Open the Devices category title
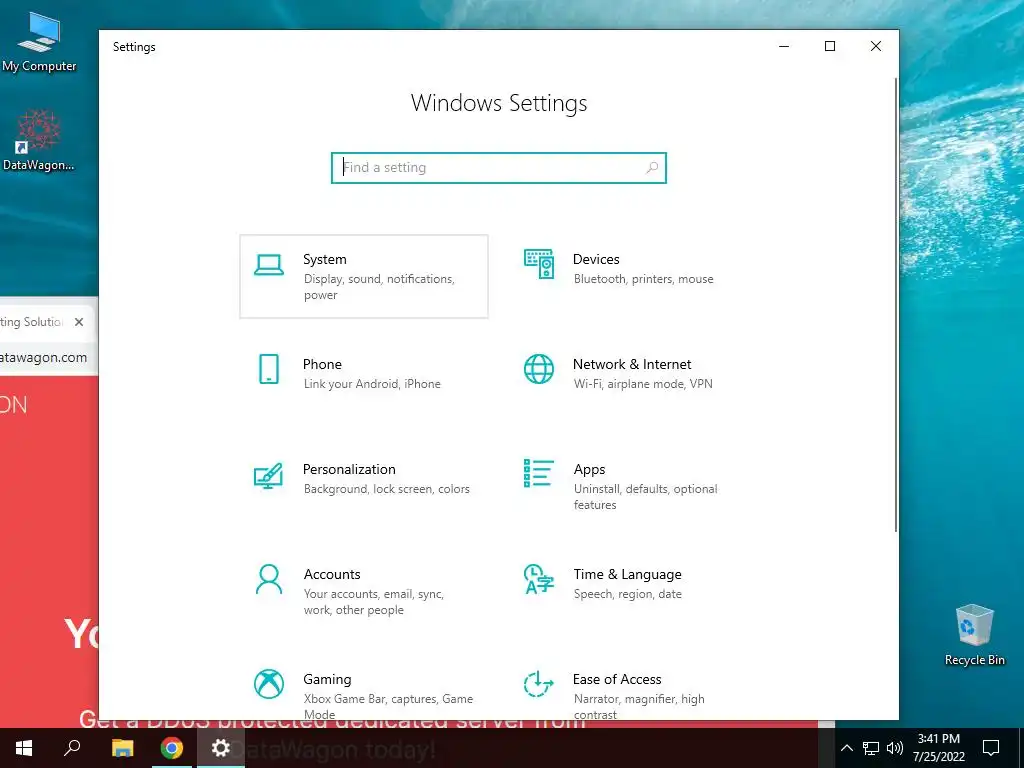The width and height of the screenshot is (1024, 768). tap(596, 259)
